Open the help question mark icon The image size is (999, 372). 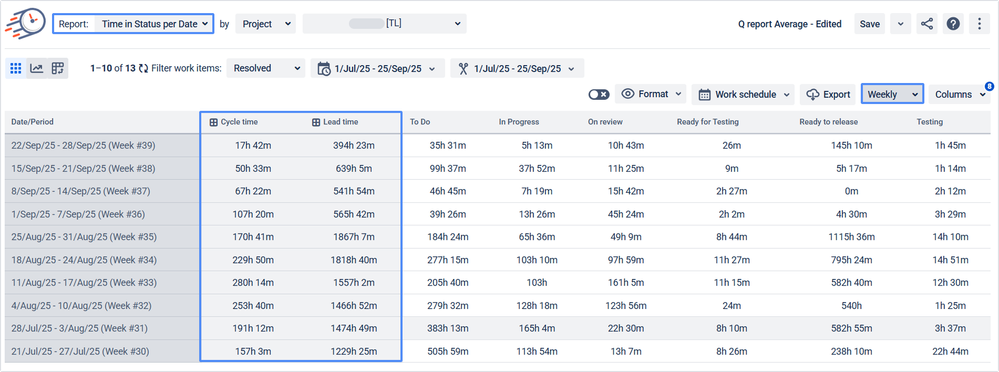(x=953, y=24)
